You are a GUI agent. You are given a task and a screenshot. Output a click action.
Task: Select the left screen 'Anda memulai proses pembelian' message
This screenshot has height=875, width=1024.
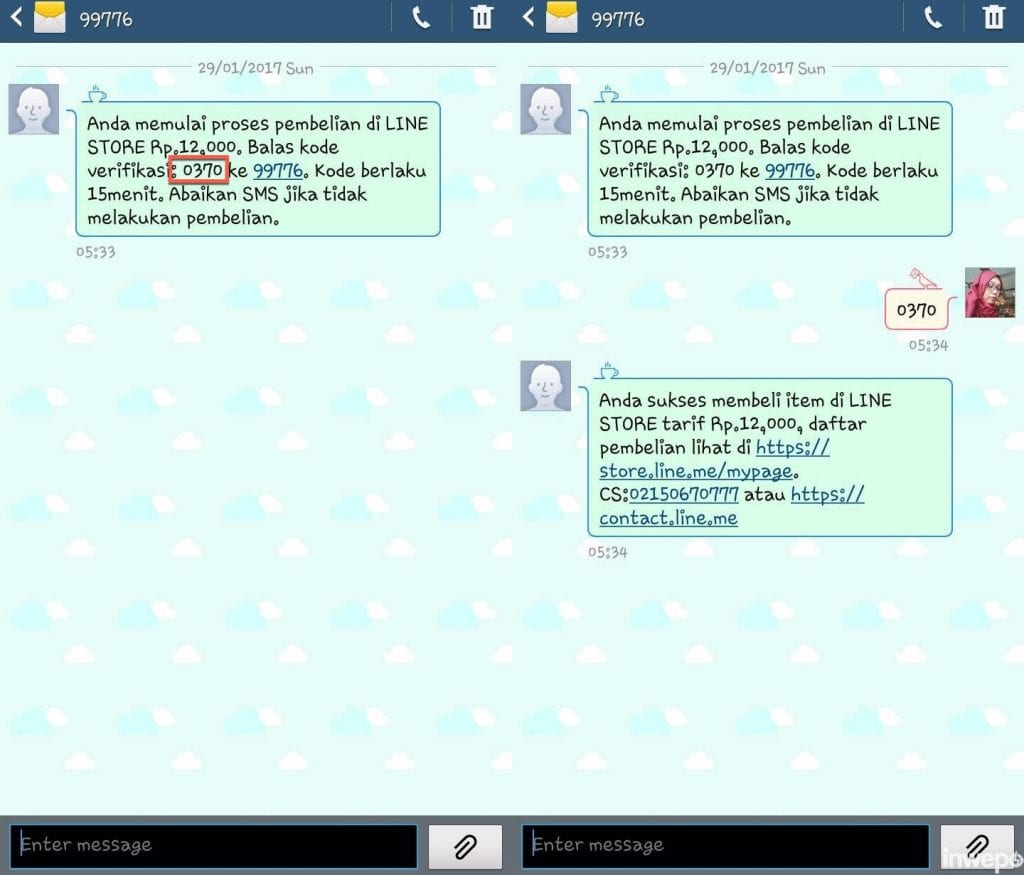pos(258,168)
